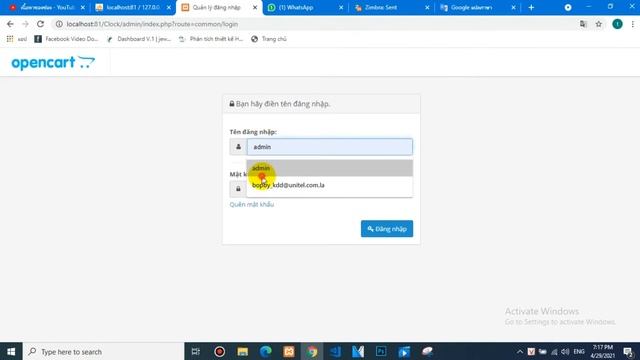This screenshot has width=640, height=360.
Task: Show hidden tray icons chevron
Action: (520, 351)
